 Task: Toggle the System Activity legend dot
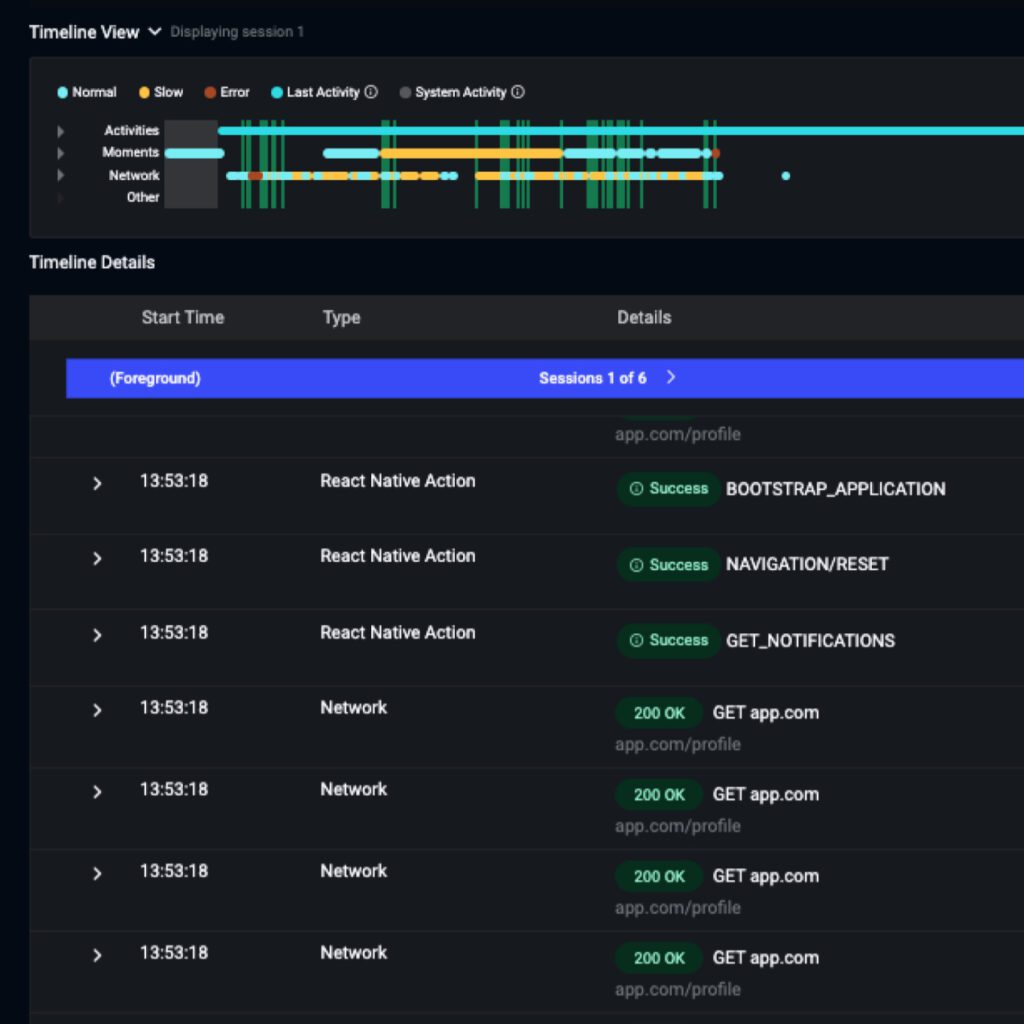(x=406, y=93)
